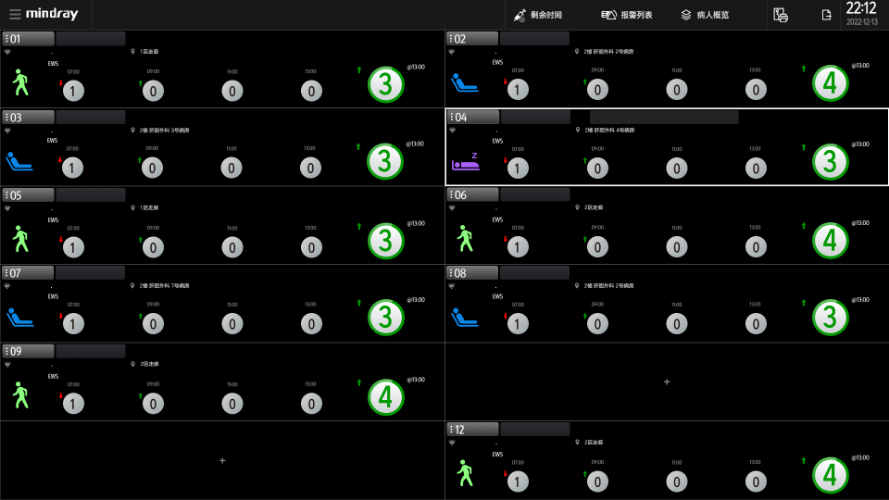Click the walking patient icon in bed 09

[x=21, y=394]
